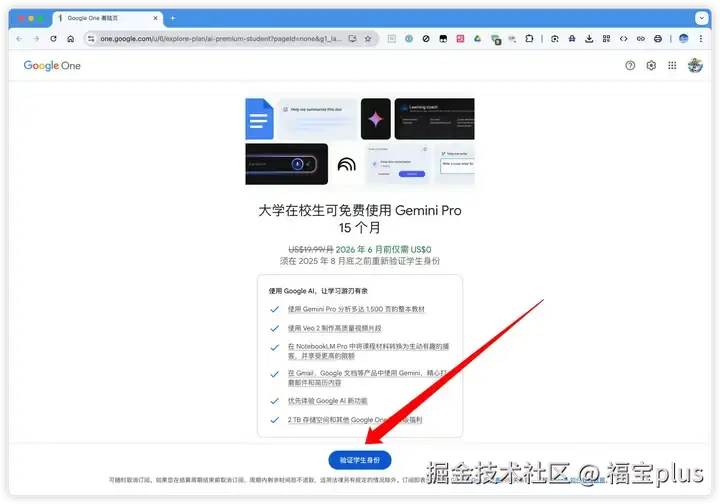The height and width of the screenshot is (504, 720).
Task: Click the Google One logo
Action: click(x=52, y=66)
